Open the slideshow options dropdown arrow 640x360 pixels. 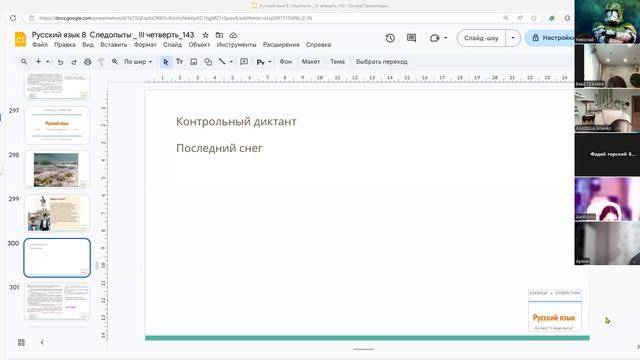(513, 38)
